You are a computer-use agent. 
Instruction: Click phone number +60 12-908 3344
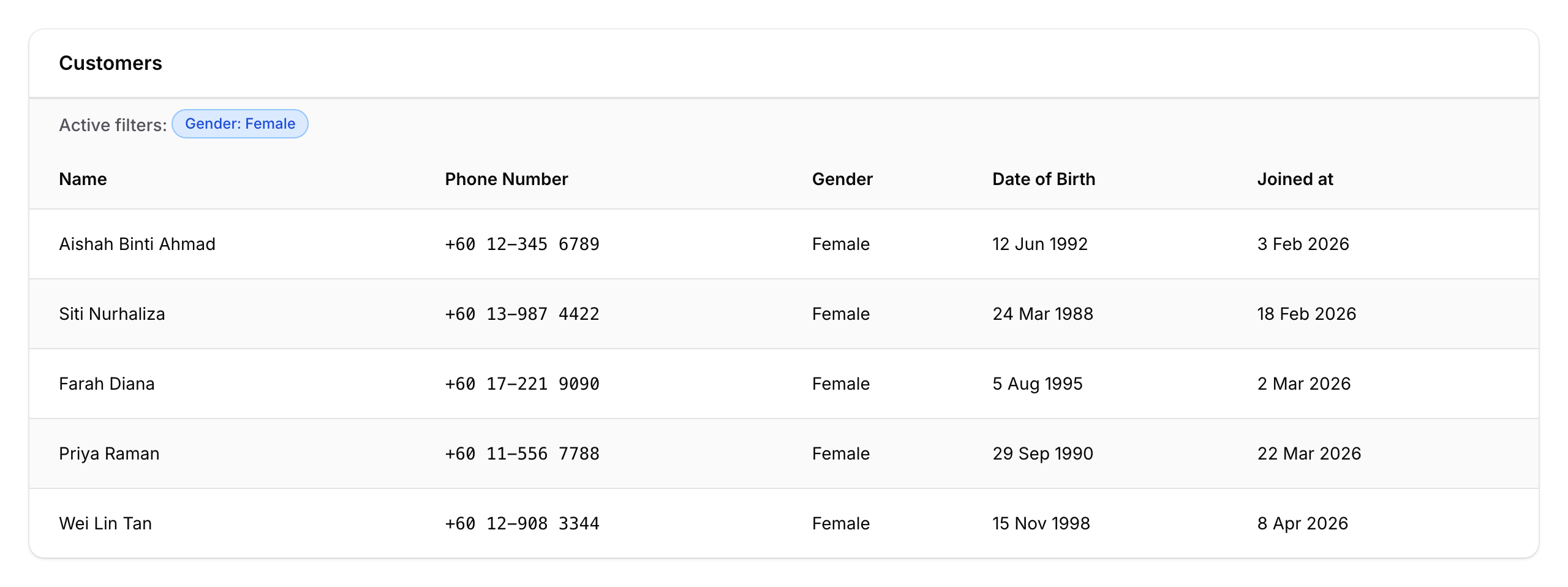pyautogui.click(x=522, y=523)
